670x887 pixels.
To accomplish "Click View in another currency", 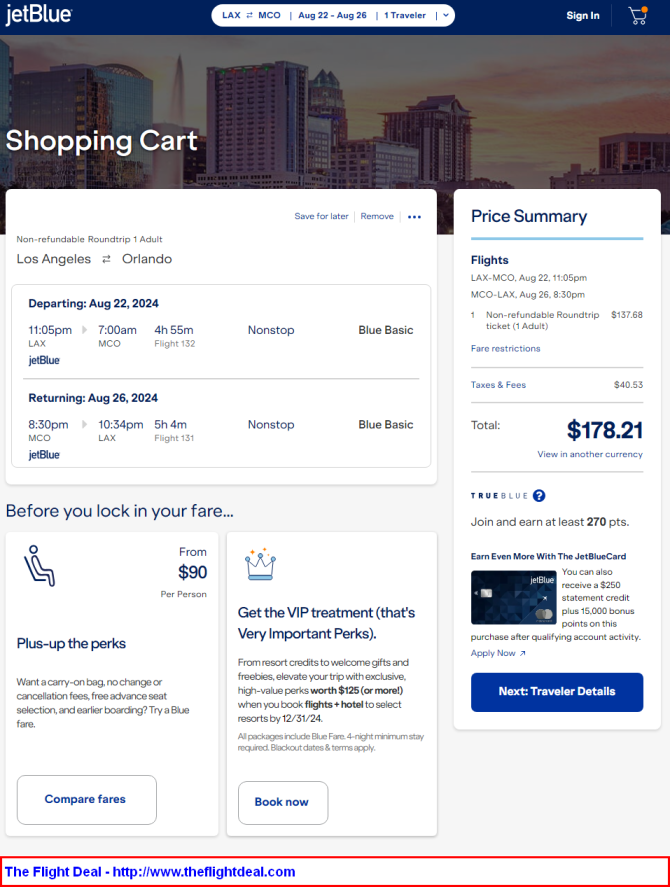I will 590,454.
